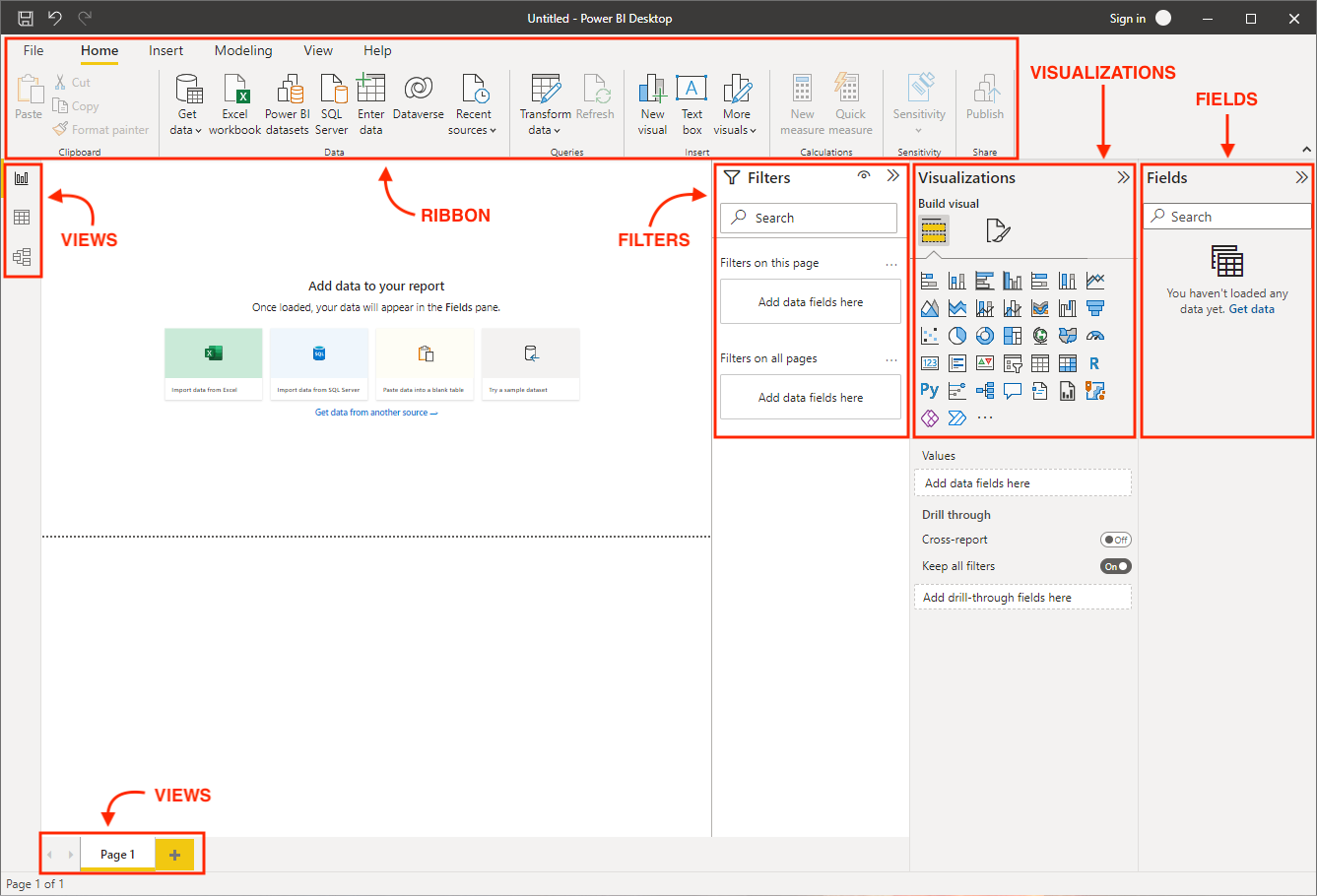Switch to the Insert ribbon tab
1317x896 pixels.
(165, 50)
